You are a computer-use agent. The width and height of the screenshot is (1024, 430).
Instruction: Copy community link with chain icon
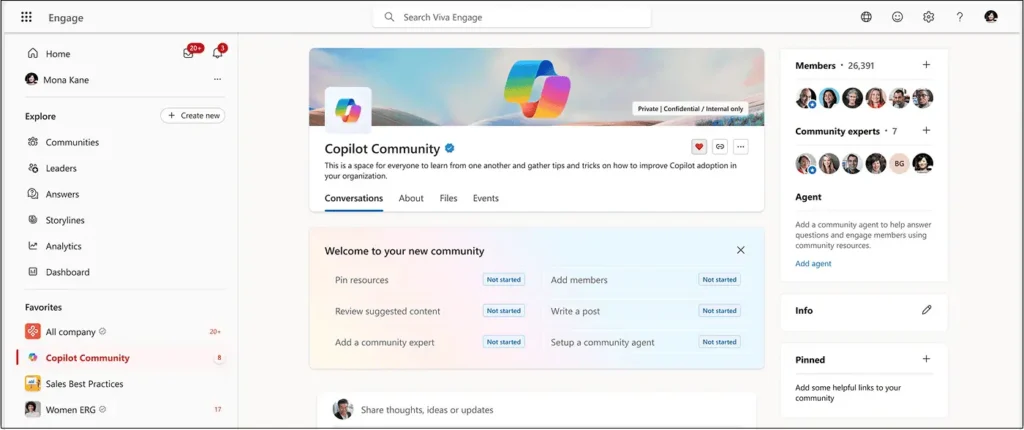(720, 146)
